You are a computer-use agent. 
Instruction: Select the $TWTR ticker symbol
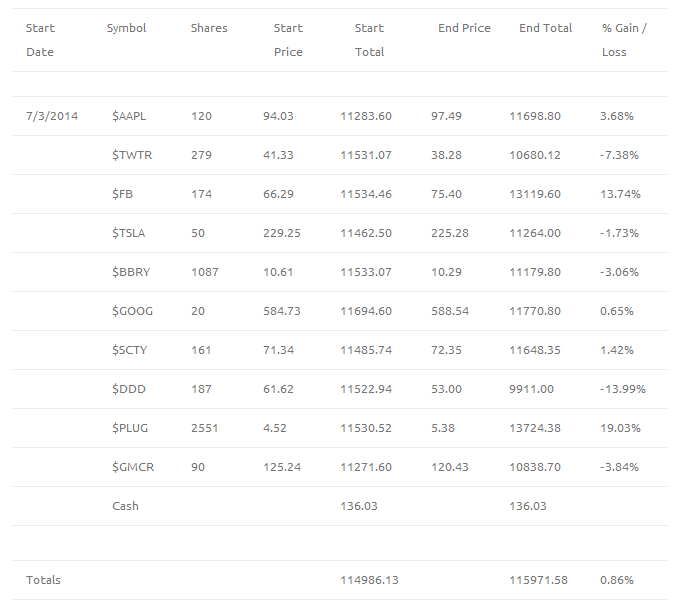click(132, 155)
